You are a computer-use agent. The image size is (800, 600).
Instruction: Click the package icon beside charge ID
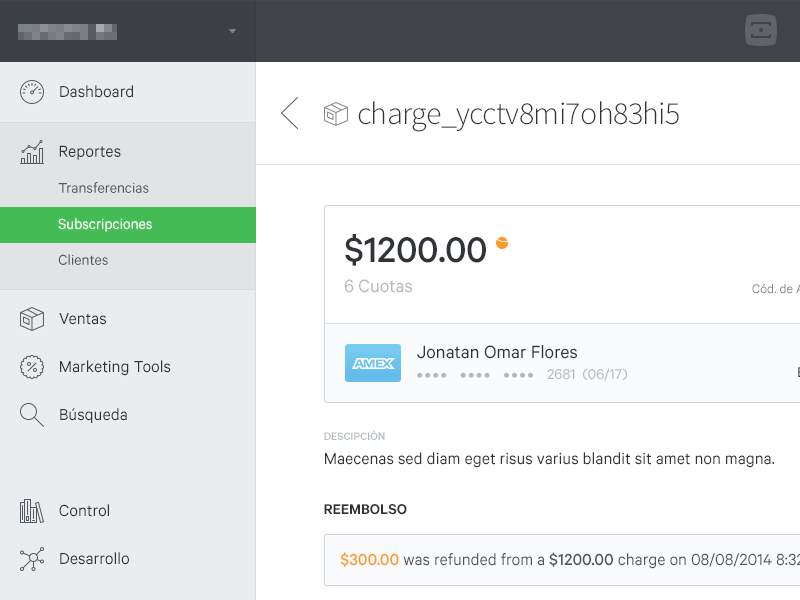pyautogui.click(x=335, y=115)
